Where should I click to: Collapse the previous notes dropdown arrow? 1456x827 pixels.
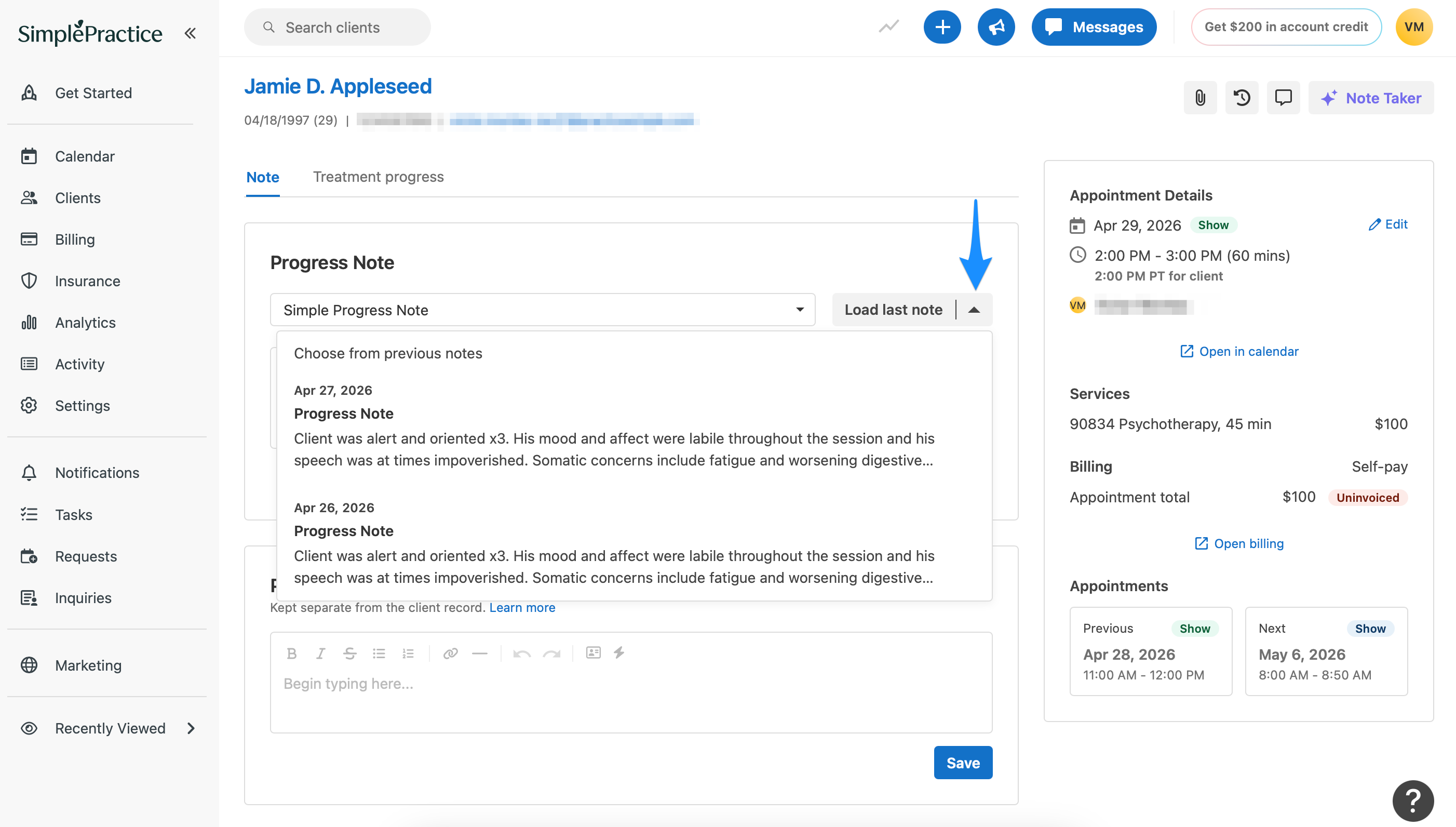coord(974,310)
